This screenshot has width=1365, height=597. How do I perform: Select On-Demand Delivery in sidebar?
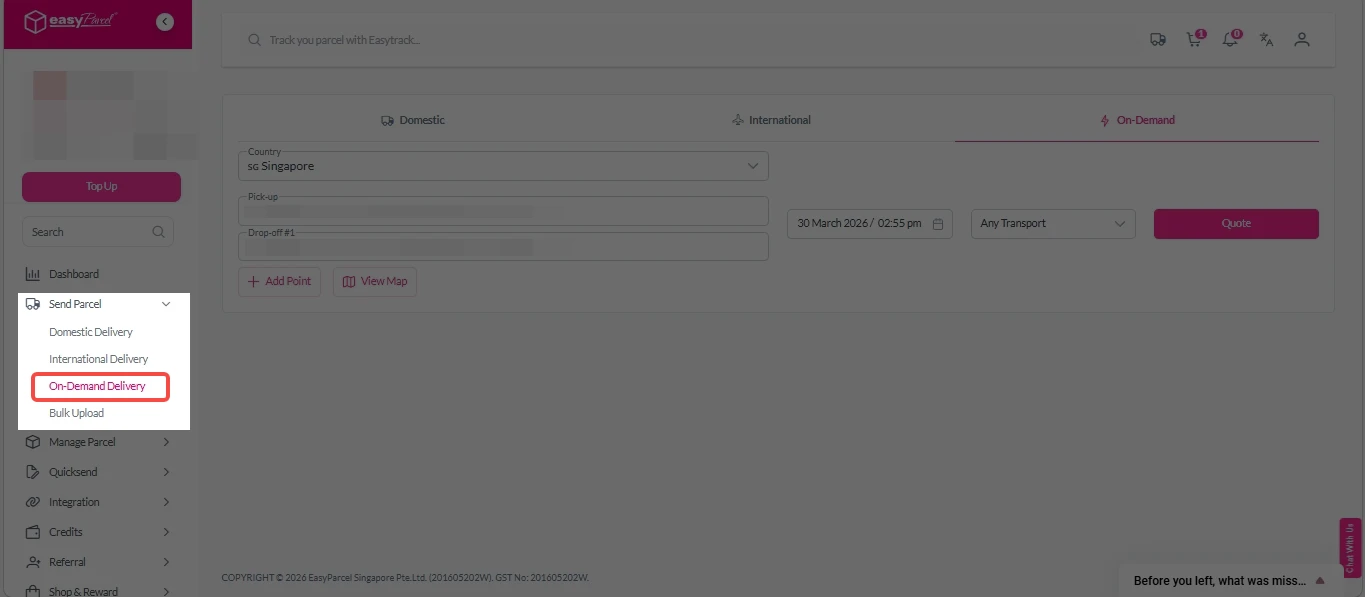pyautogui.click(x=97, y=386)
